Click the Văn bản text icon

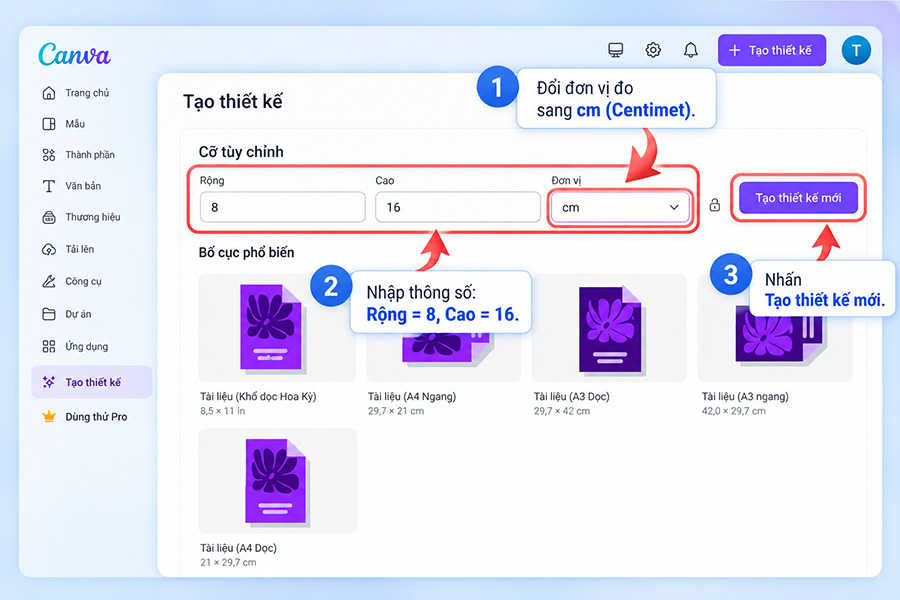[49, 186]
